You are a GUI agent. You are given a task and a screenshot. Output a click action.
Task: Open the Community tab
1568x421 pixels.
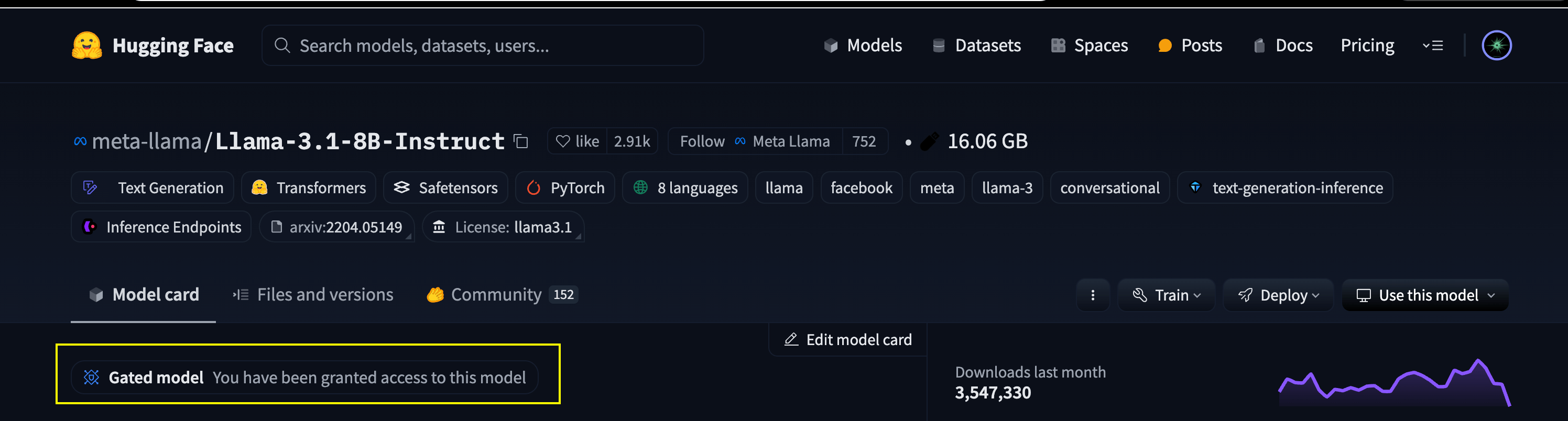click(x=502, y=295)
